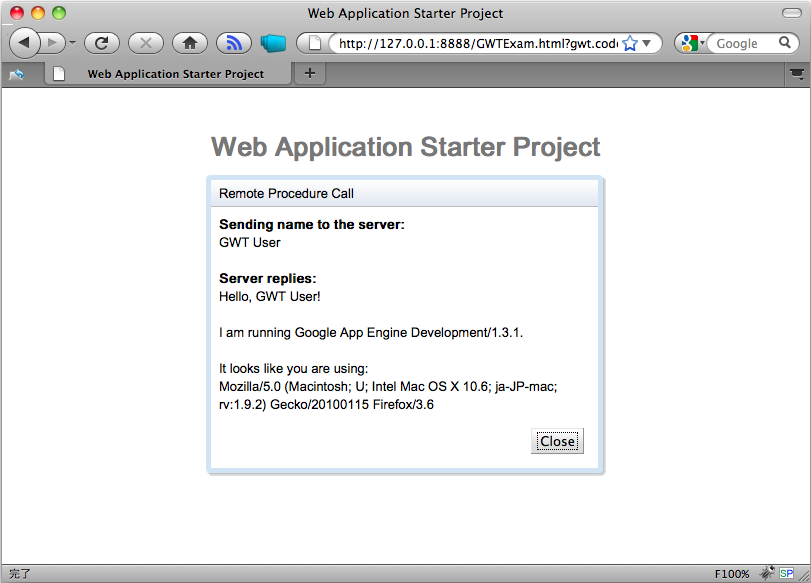Close the Remote Procedure Call dialog
811x583 pixels.
point(557,441)
